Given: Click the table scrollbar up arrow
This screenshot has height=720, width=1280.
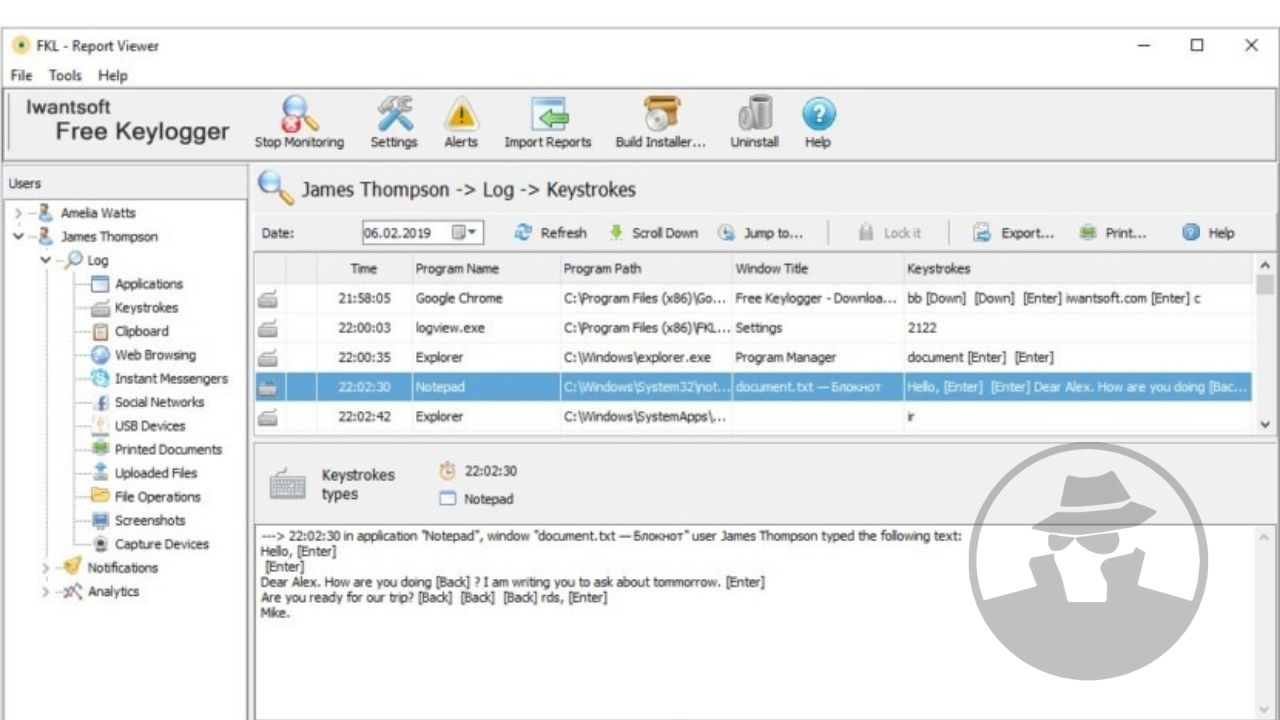Looking at the screenshot, I should [x=1265, y=266].
